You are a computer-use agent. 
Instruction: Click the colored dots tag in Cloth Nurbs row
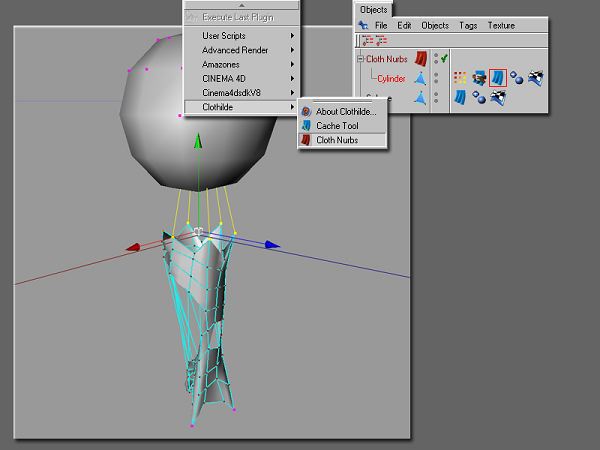[x=461, y=77]
